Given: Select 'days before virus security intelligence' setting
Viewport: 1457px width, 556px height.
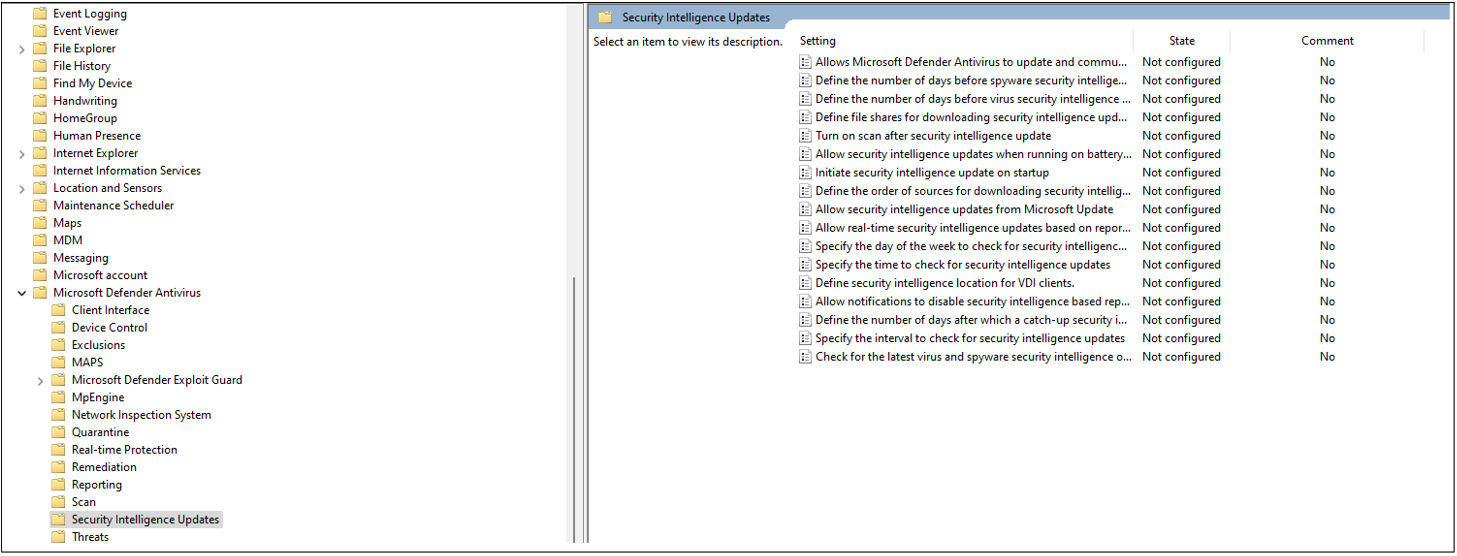Looking at the screenshot, I should pos(973,99).
